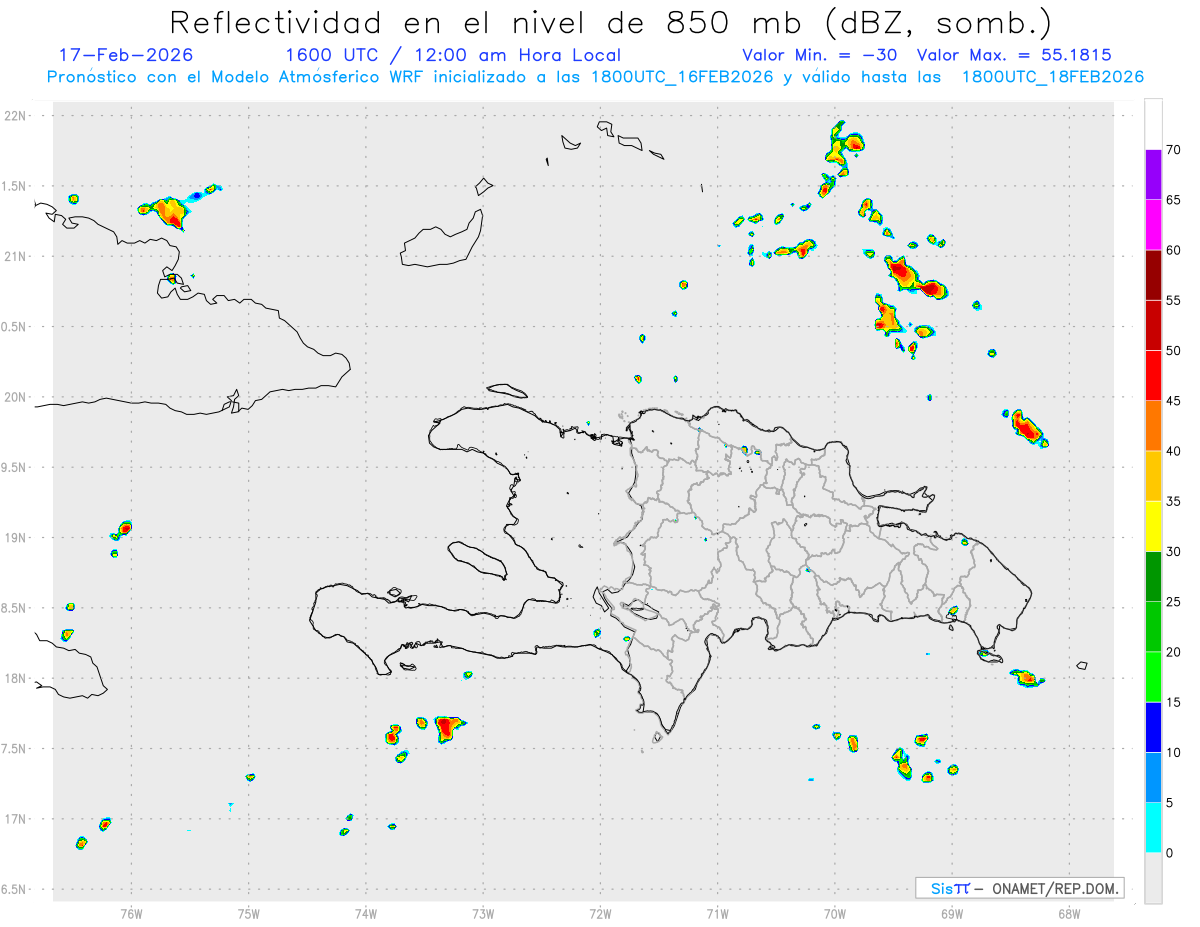Click the '70W' longitude axis label
Screen dimensions: 1200x927
[x=835, y=912]
